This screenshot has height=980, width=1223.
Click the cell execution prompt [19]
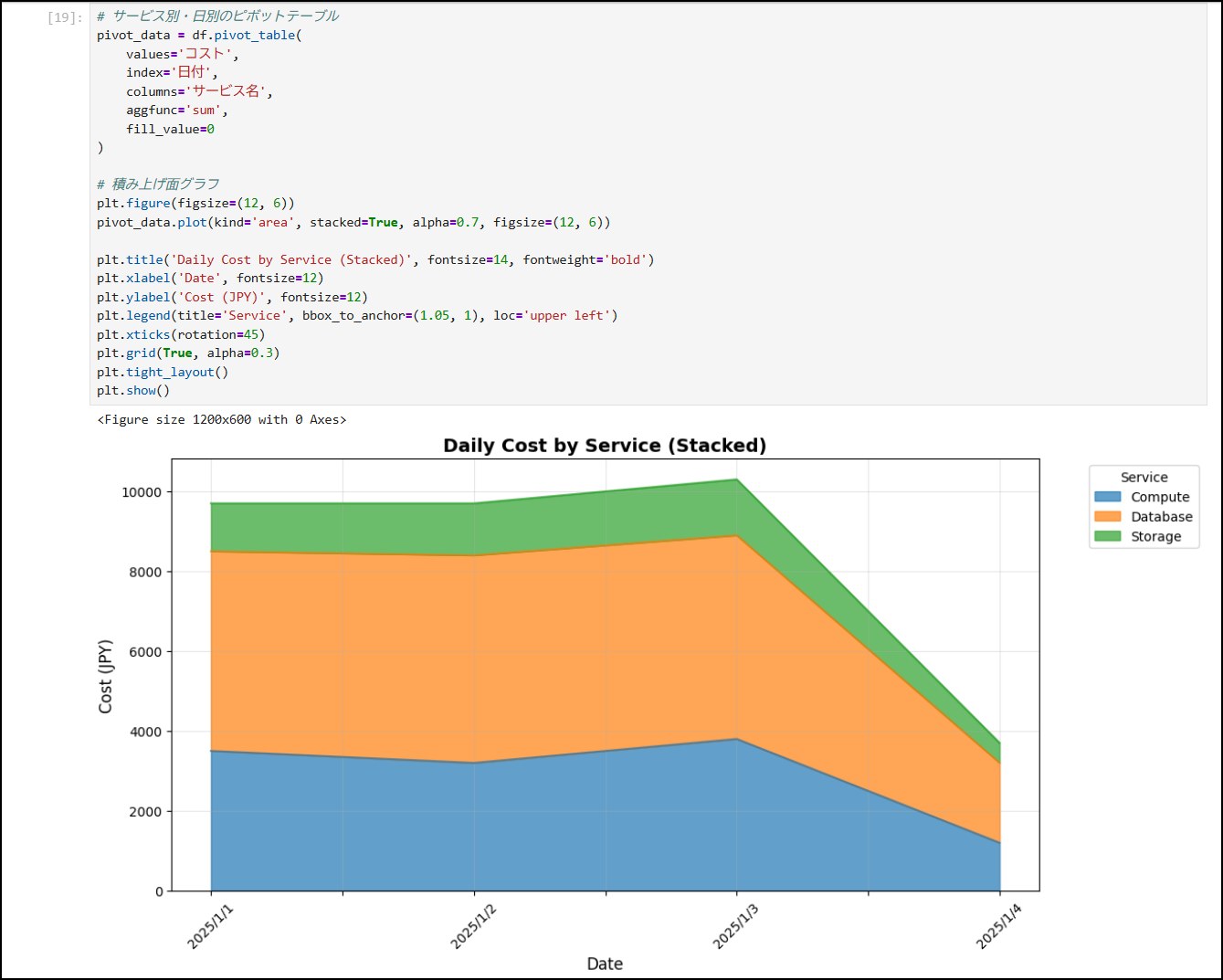tap(65, 17)
